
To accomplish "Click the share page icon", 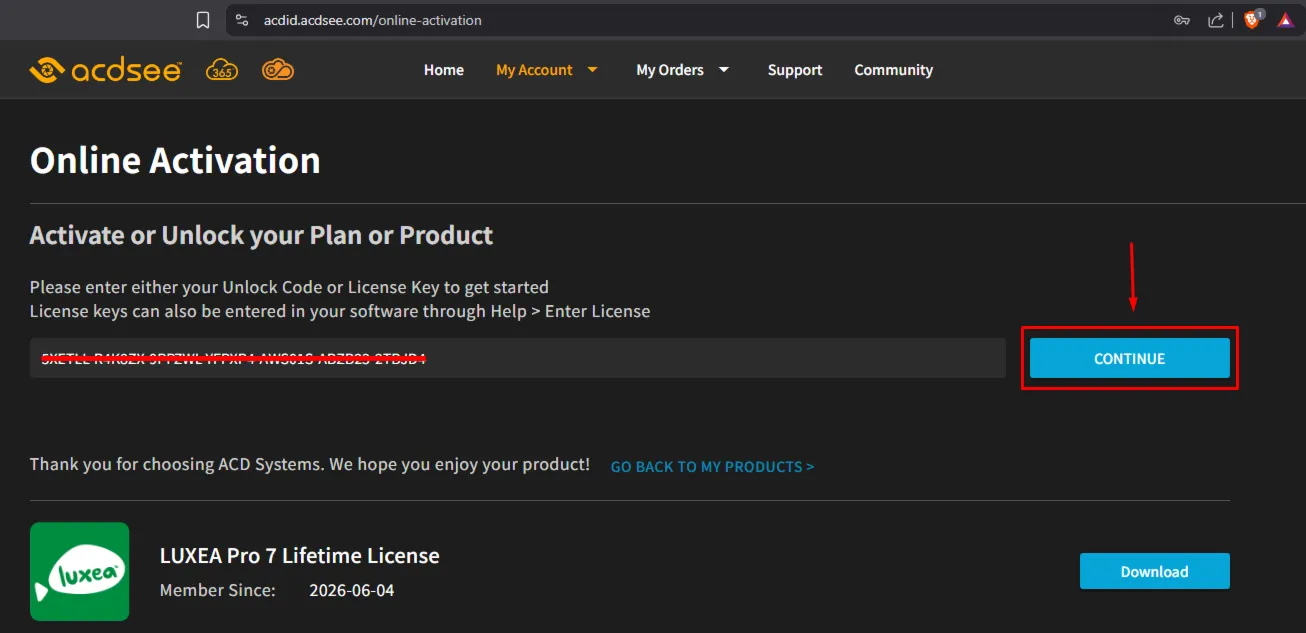I will tap(1216, 20).
